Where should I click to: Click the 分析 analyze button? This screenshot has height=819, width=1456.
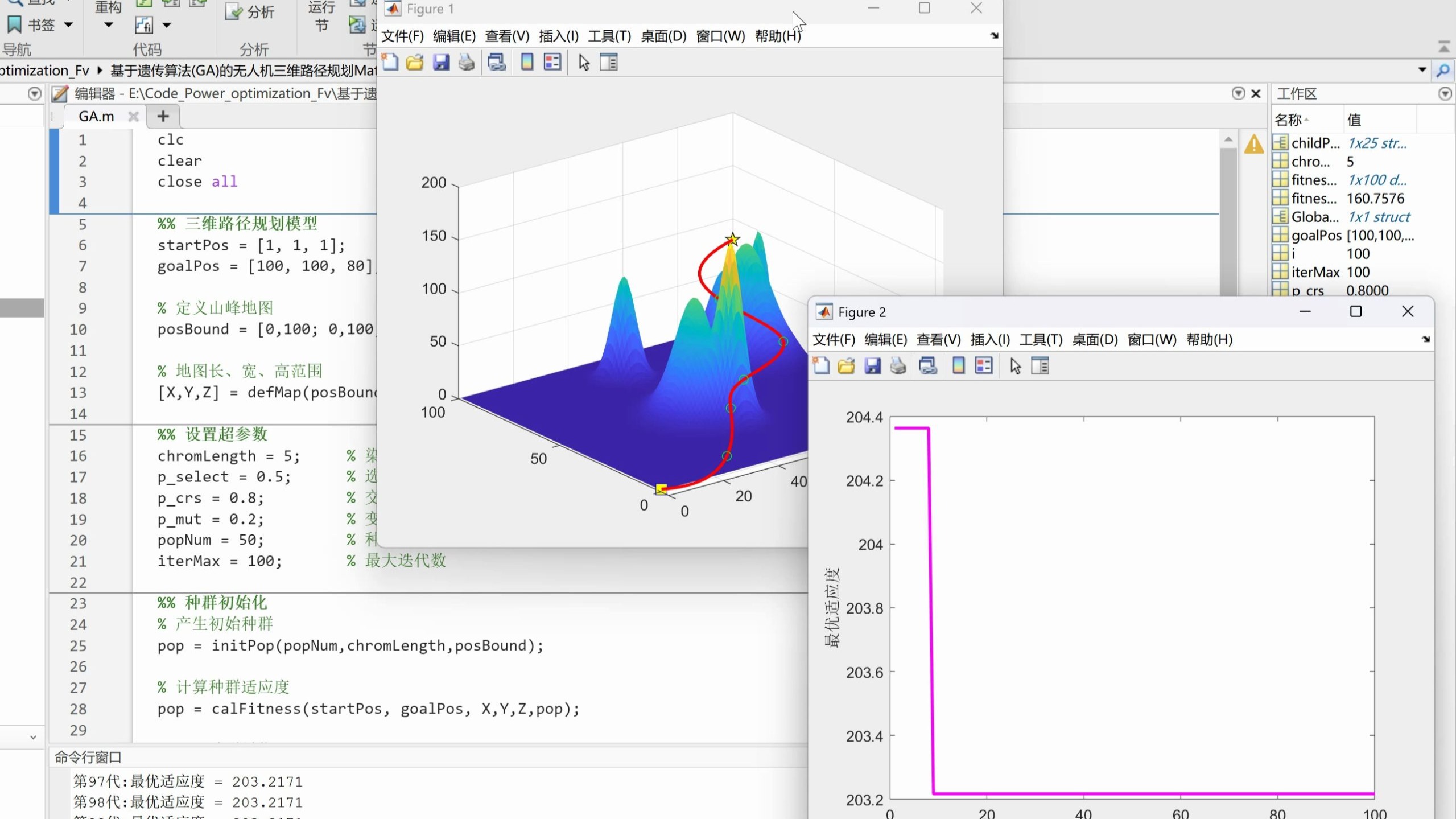(250, 13)
